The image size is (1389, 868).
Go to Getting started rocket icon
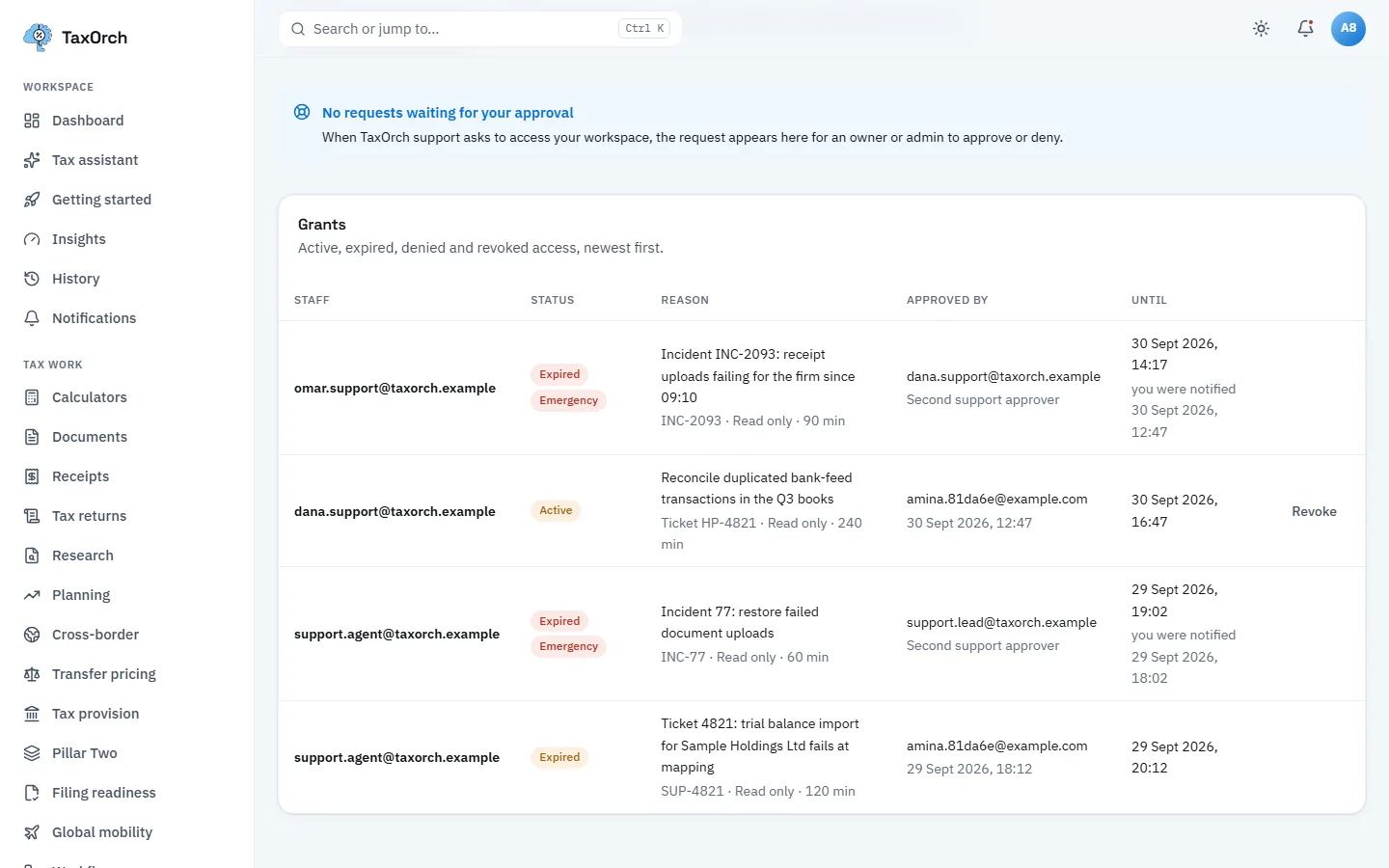[x=32, y=200]
